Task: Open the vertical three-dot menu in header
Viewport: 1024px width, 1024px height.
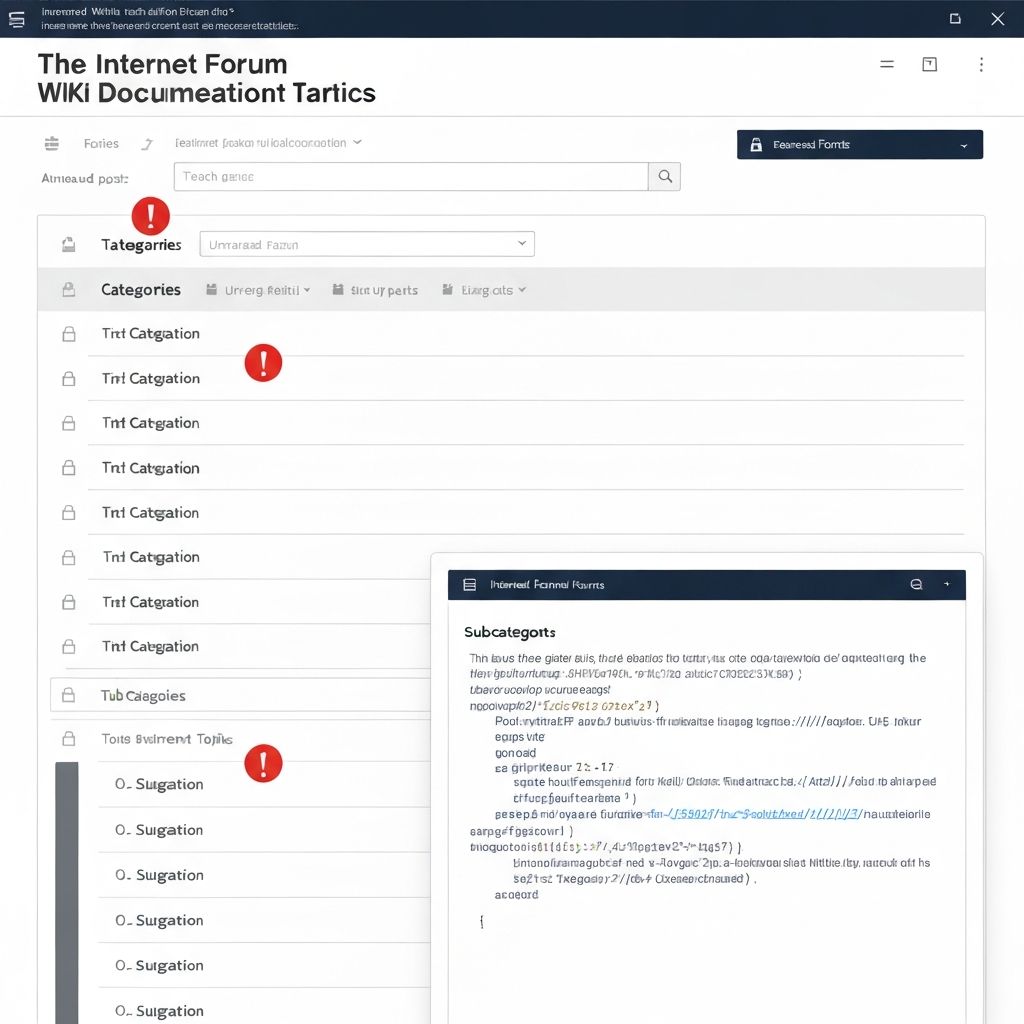Action: tap(981, 65)
